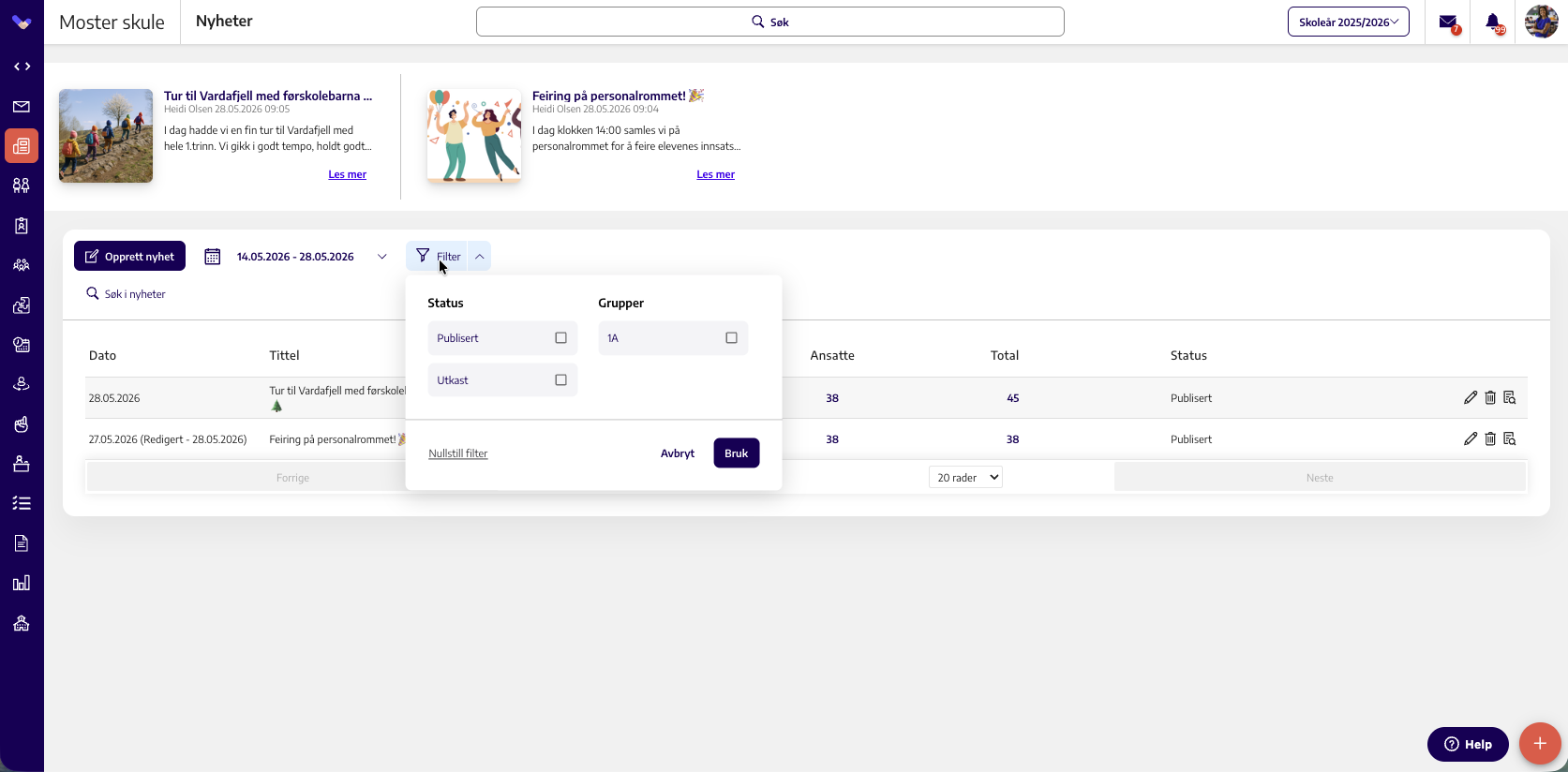The image size is (1568, 772).
Task: Open the top bar mail inbox
Action: 1448,22
